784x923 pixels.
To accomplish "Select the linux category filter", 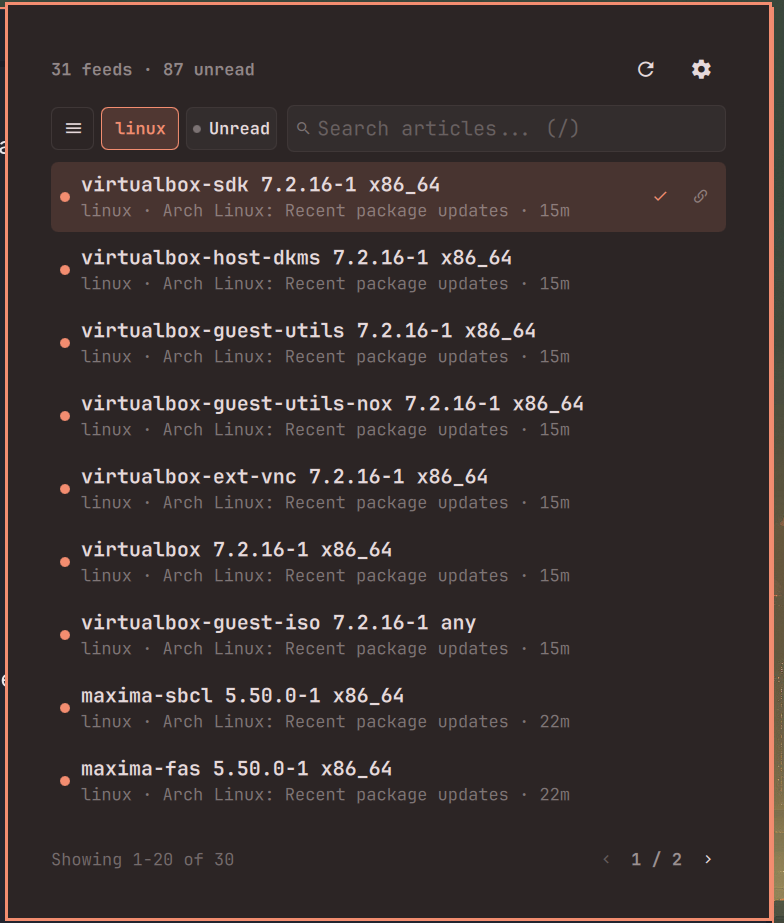I will click(140, 128).
